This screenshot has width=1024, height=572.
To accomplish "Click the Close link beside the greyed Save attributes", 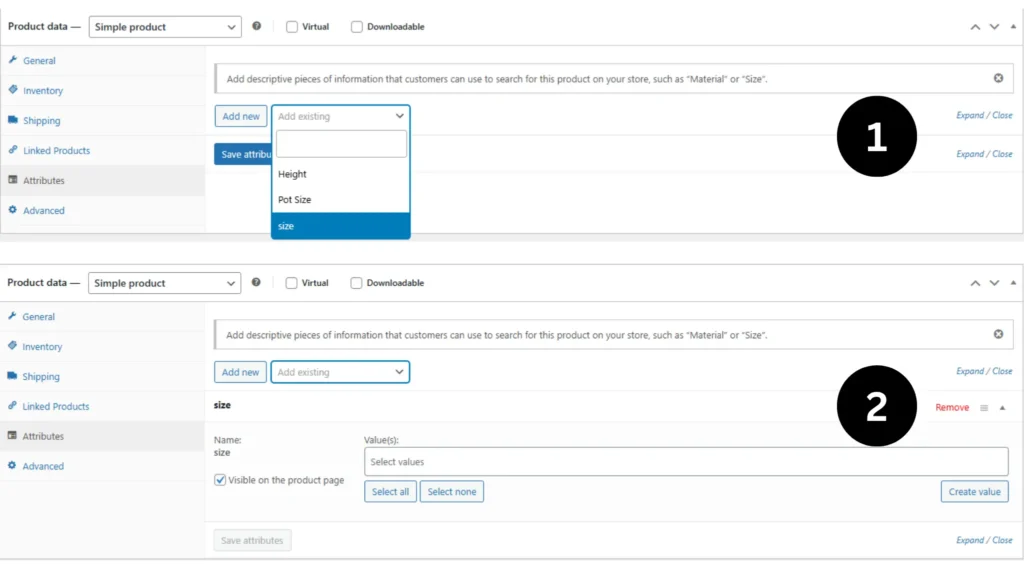I will [1002, 541].
